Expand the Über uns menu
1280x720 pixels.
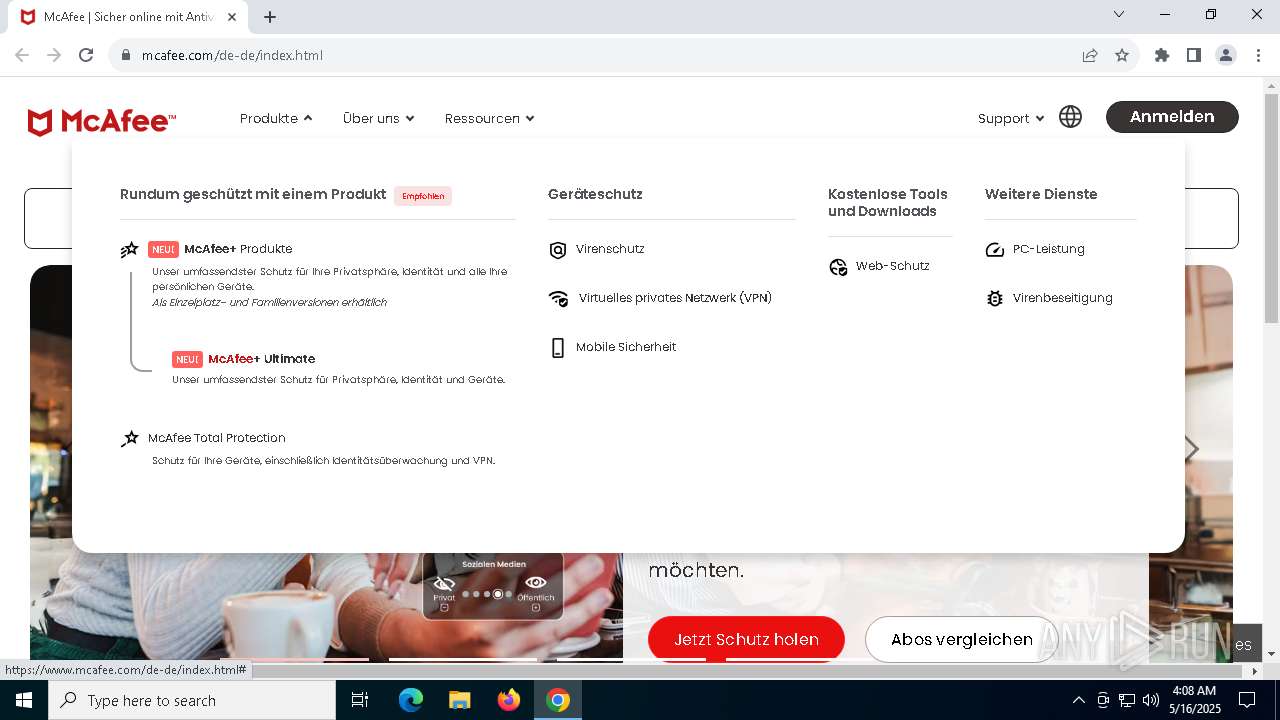click(378, 118)
